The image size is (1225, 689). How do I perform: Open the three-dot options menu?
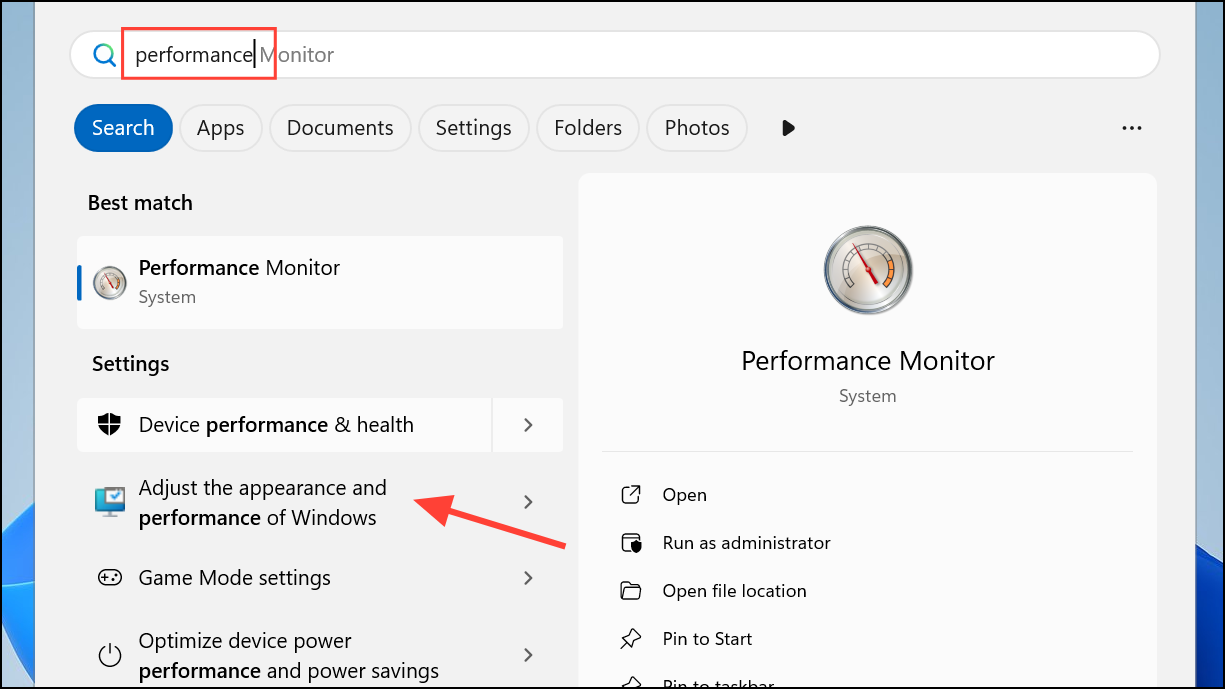[1132, 128]
